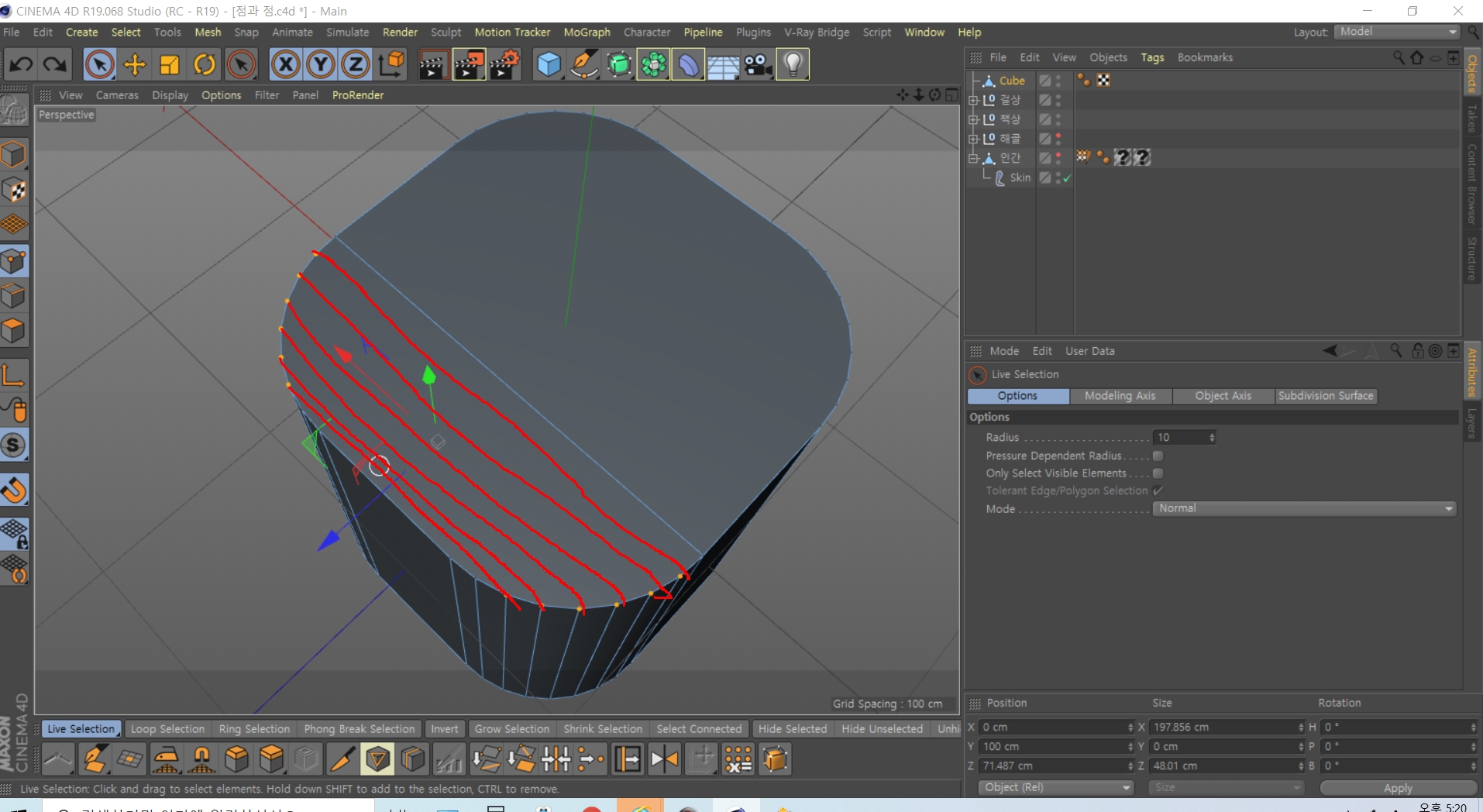Screen dimensions: 1483x812
Task: Enable Texture mode checker icon
Action: click(14, 190)
